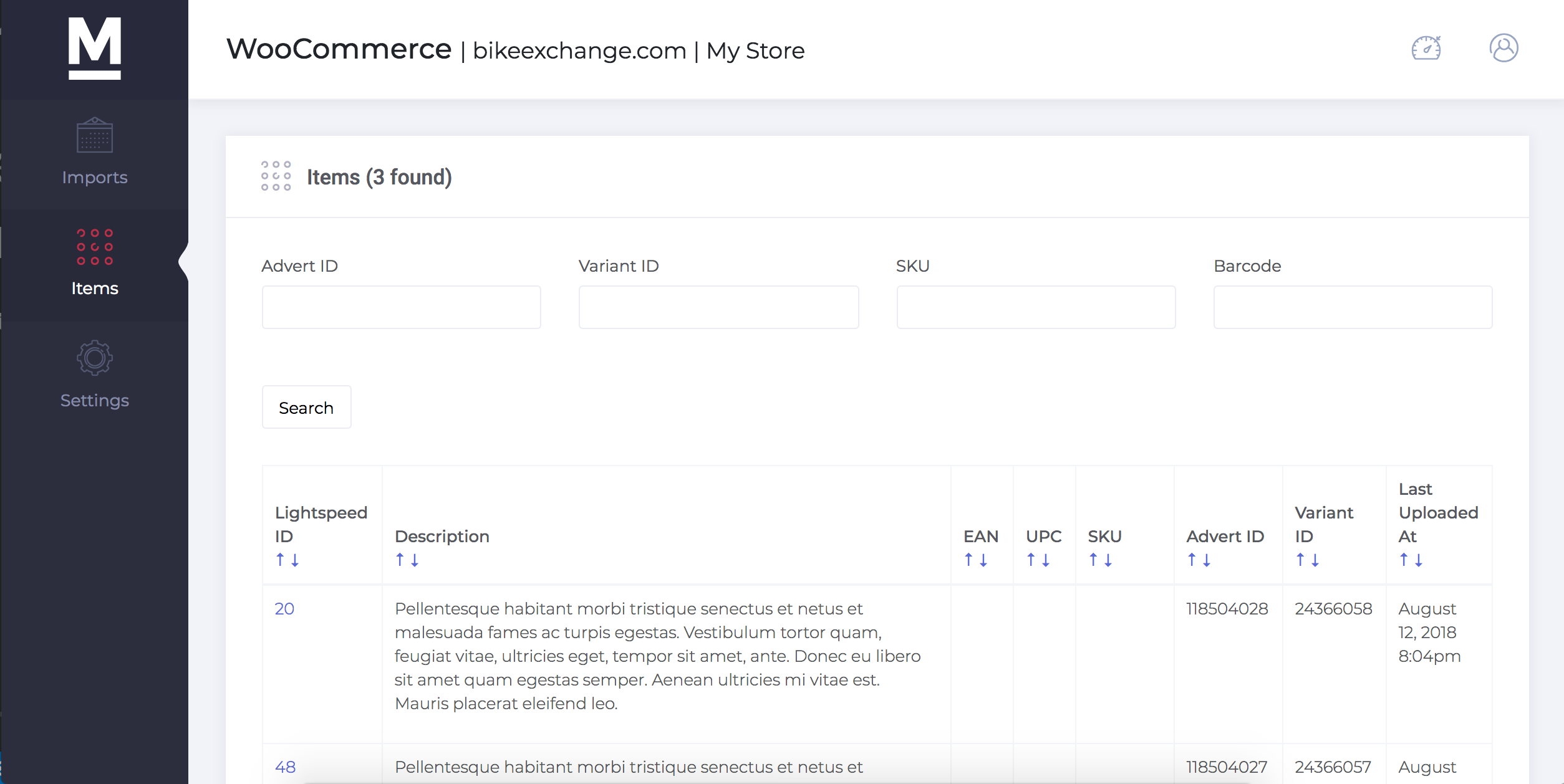Screen dimensions: 1564x784
Task: Sort EAN column descending
Action: 983,560
